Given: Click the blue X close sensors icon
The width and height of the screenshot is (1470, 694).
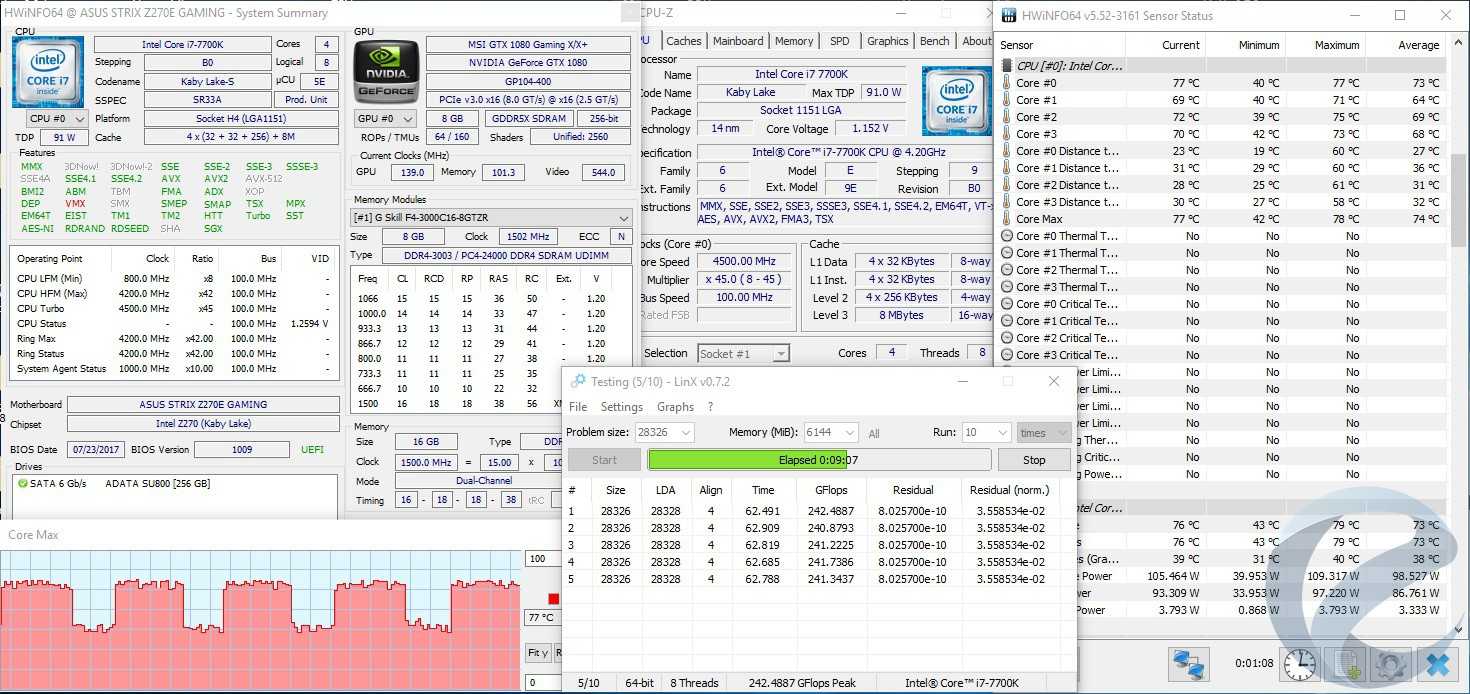Looking at the screenshot, I should pos(1437,664).
